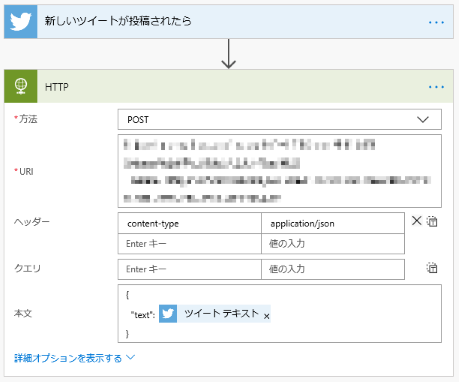
Task: Open the ellipsis menu of the new tweet trigger
Action: tap(436, 22)
